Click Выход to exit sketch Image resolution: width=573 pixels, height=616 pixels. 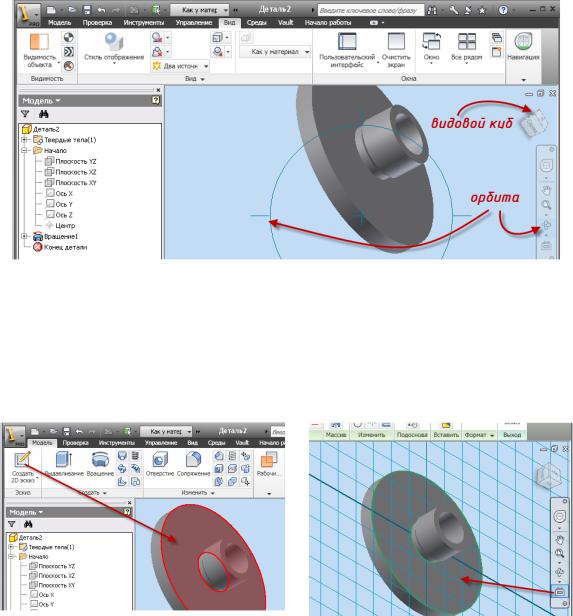[x=512, y=435]
